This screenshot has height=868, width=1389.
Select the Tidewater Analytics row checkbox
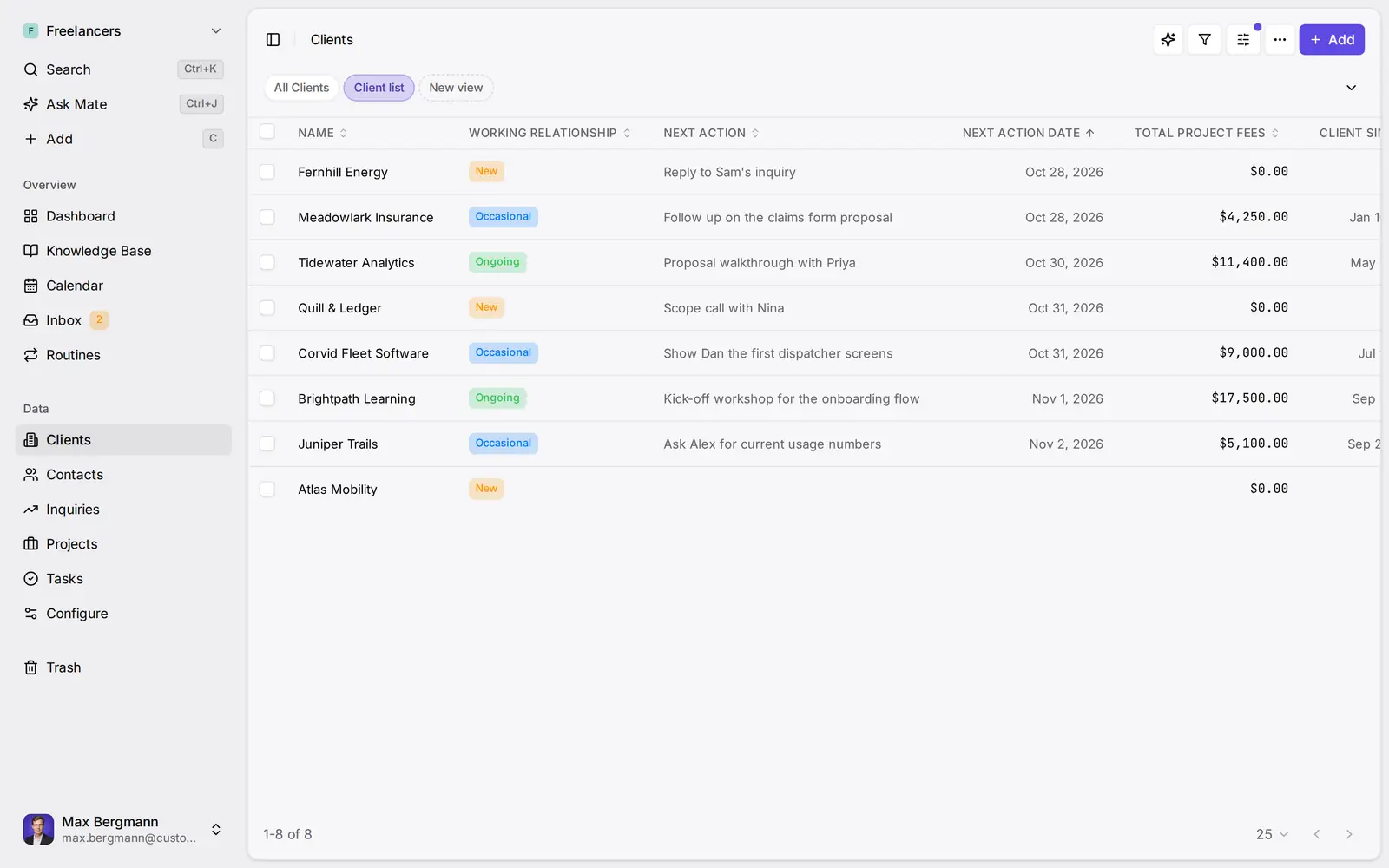(x=267, y=262)
